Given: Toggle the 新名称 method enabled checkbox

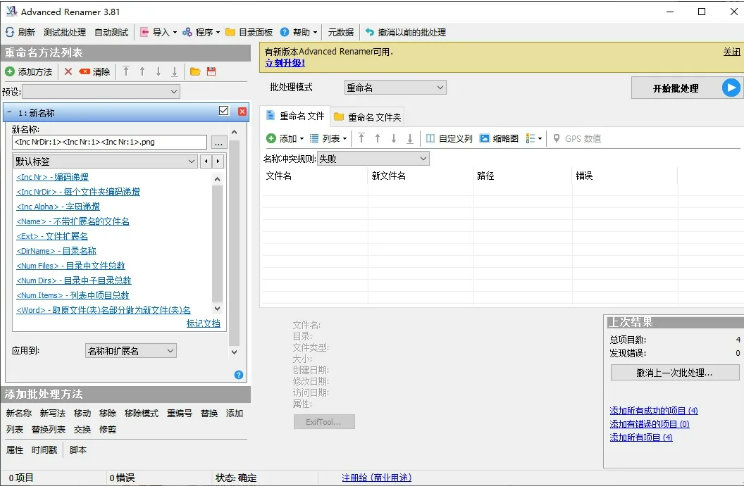Looking at the screenshot, I should [x=223, y=111].
